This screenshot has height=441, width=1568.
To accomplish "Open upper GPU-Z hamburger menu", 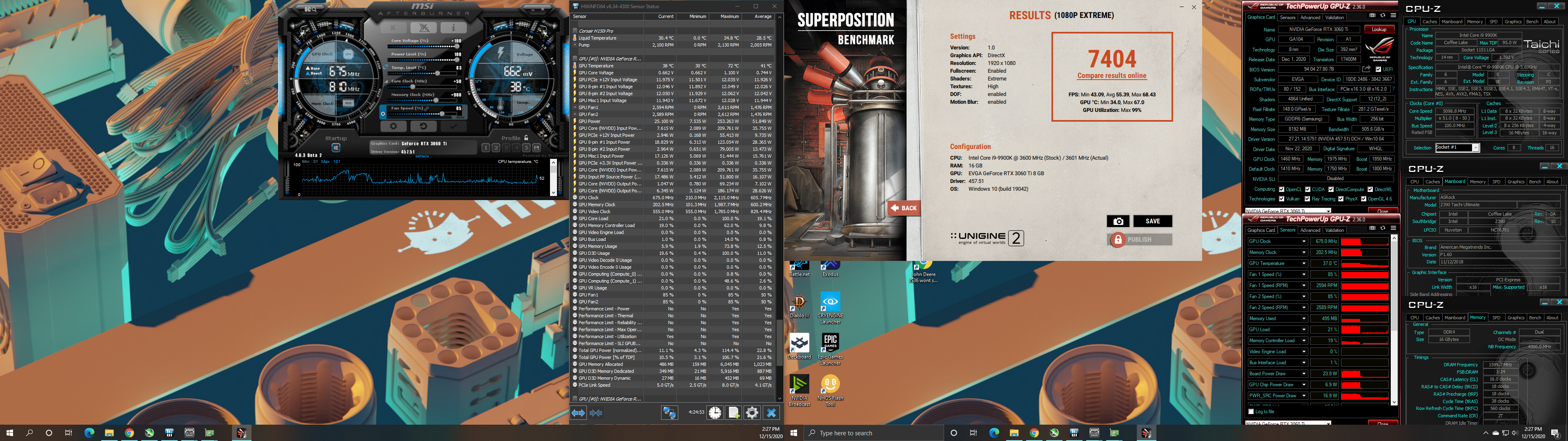I will pyautogui.click(x=1393, y=15).
